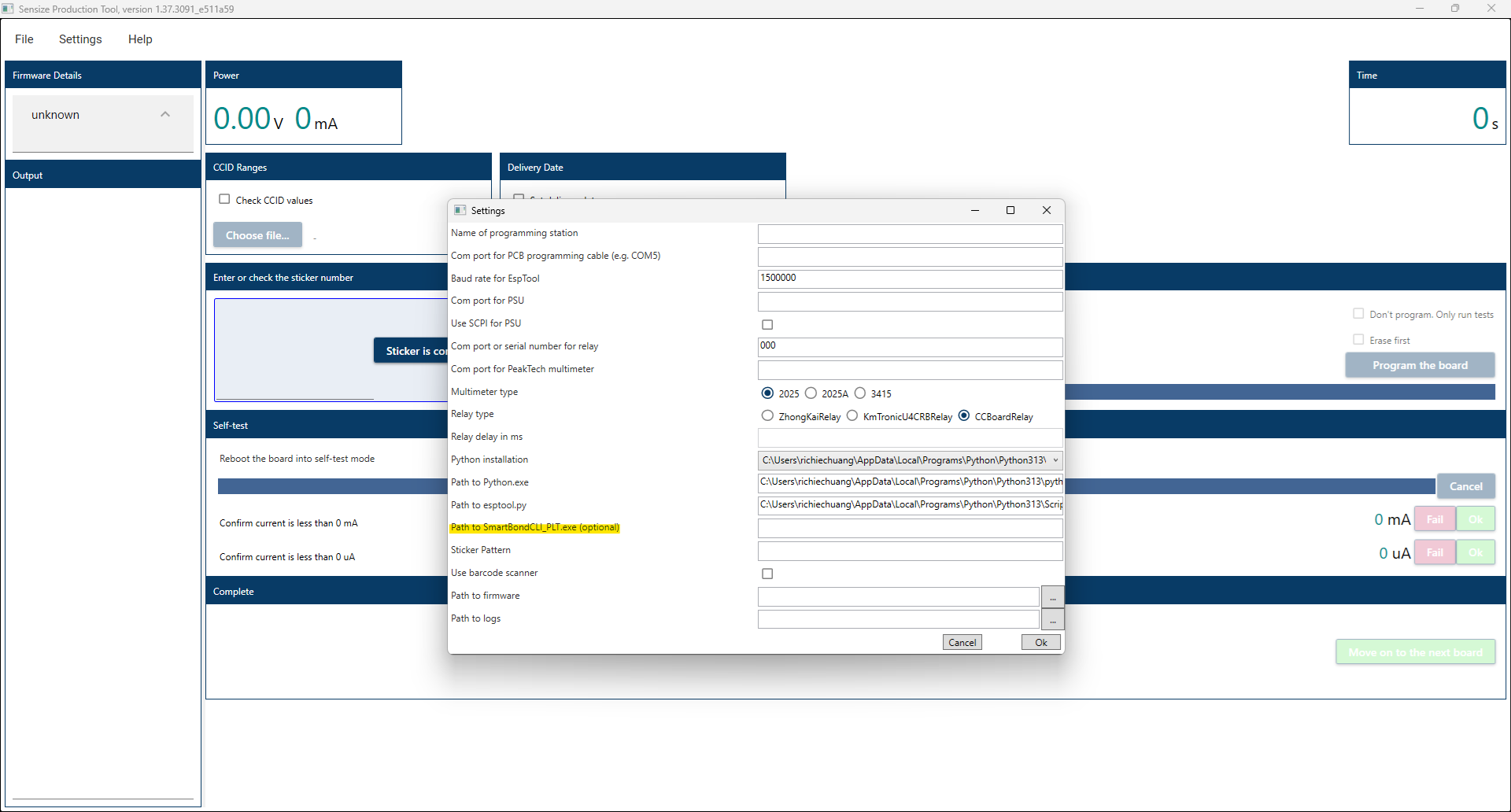
Task: Select the 3415 multimeter type
Action: [x=860, y=393]
